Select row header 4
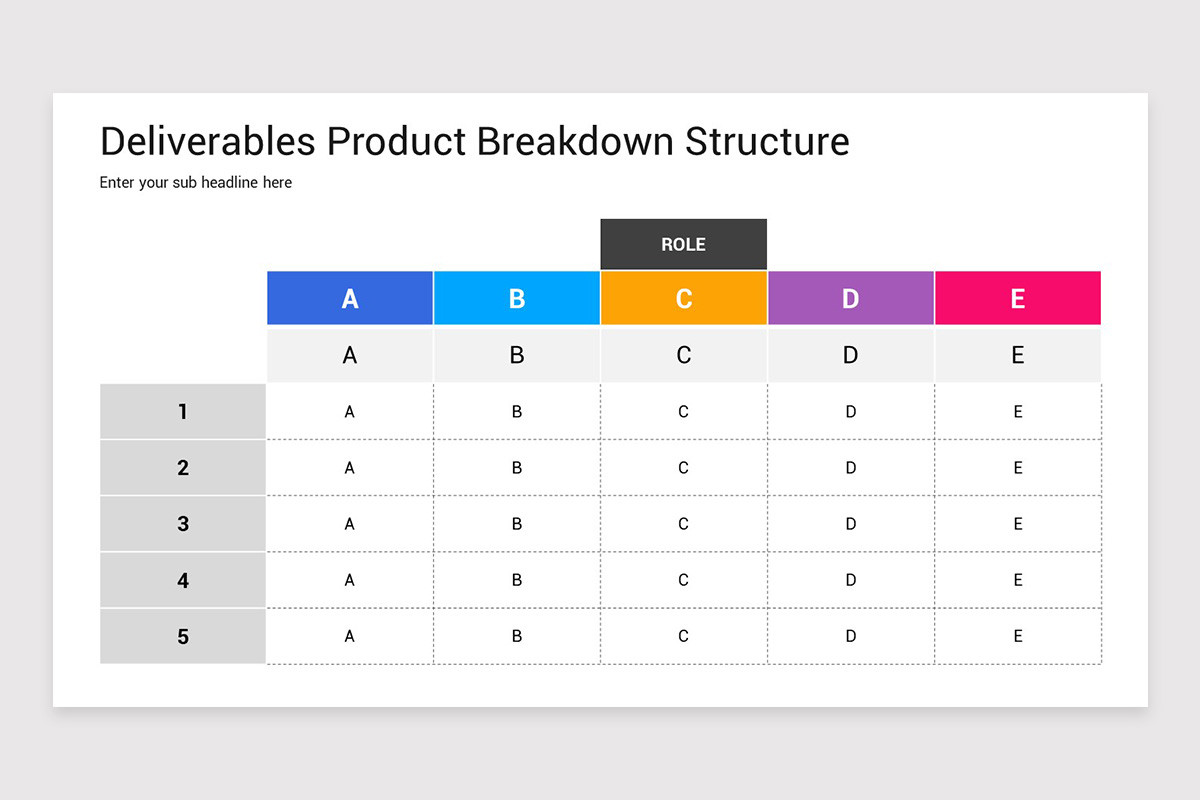The width and height of the screenshot is (1200, 800). pos(183,580)
